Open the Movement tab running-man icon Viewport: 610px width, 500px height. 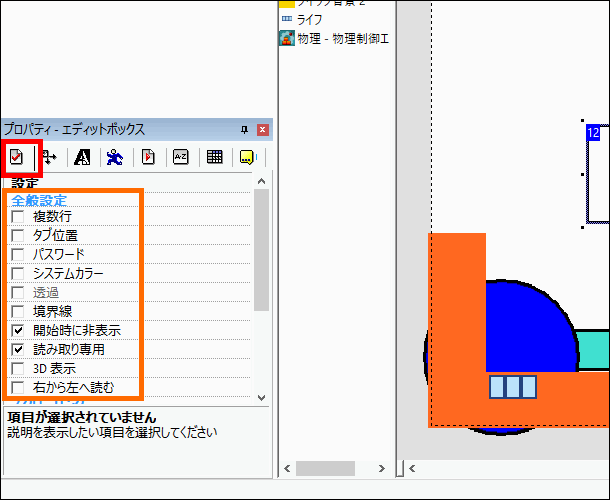click(x=115, y=157)
